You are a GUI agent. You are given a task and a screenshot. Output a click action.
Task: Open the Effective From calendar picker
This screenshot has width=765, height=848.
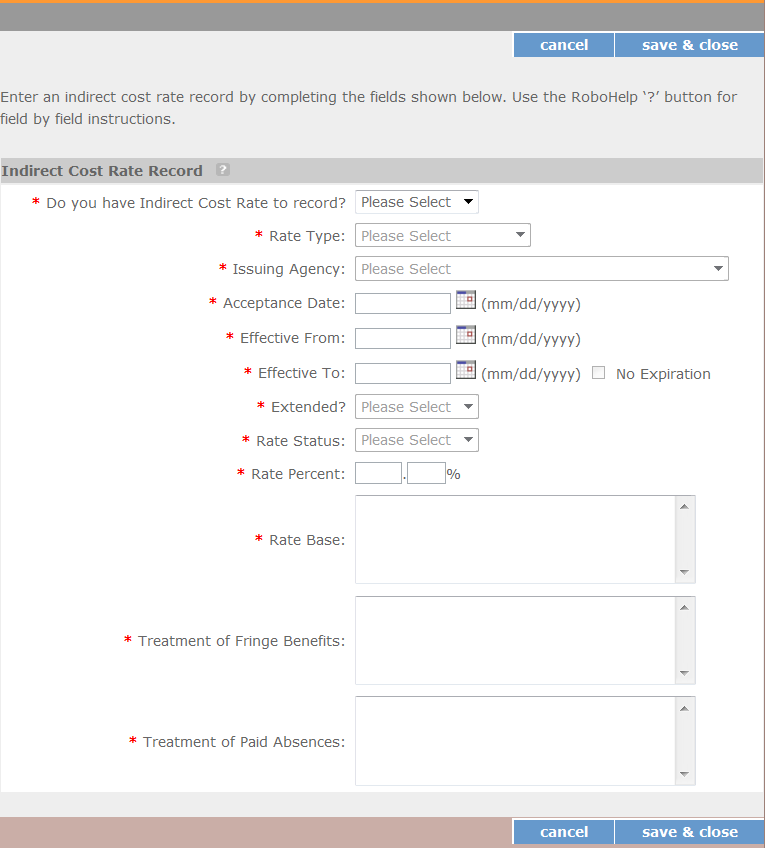pos(465,335)
